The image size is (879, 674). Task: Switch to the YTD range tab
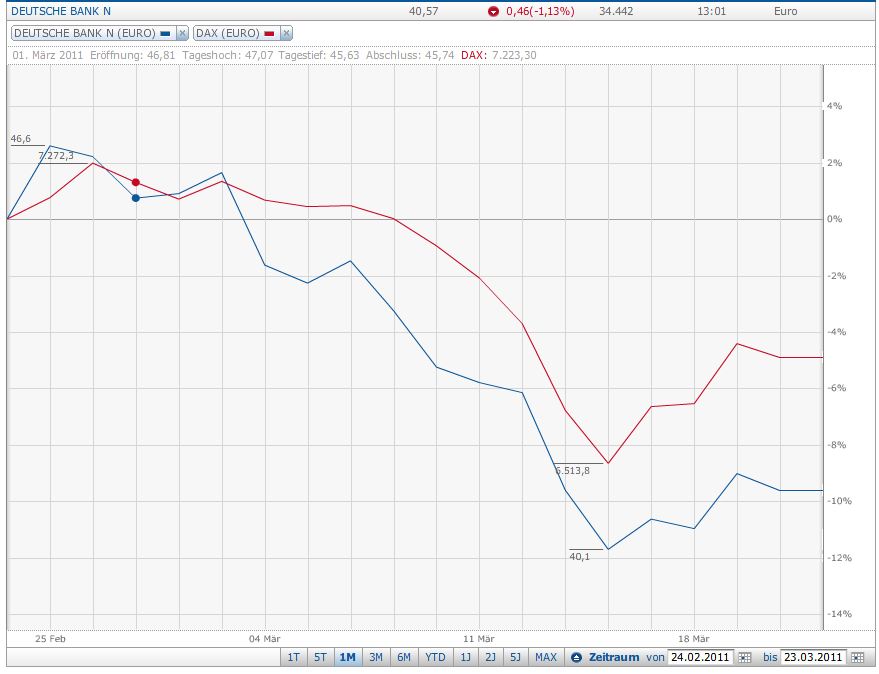tap(434, 658)
